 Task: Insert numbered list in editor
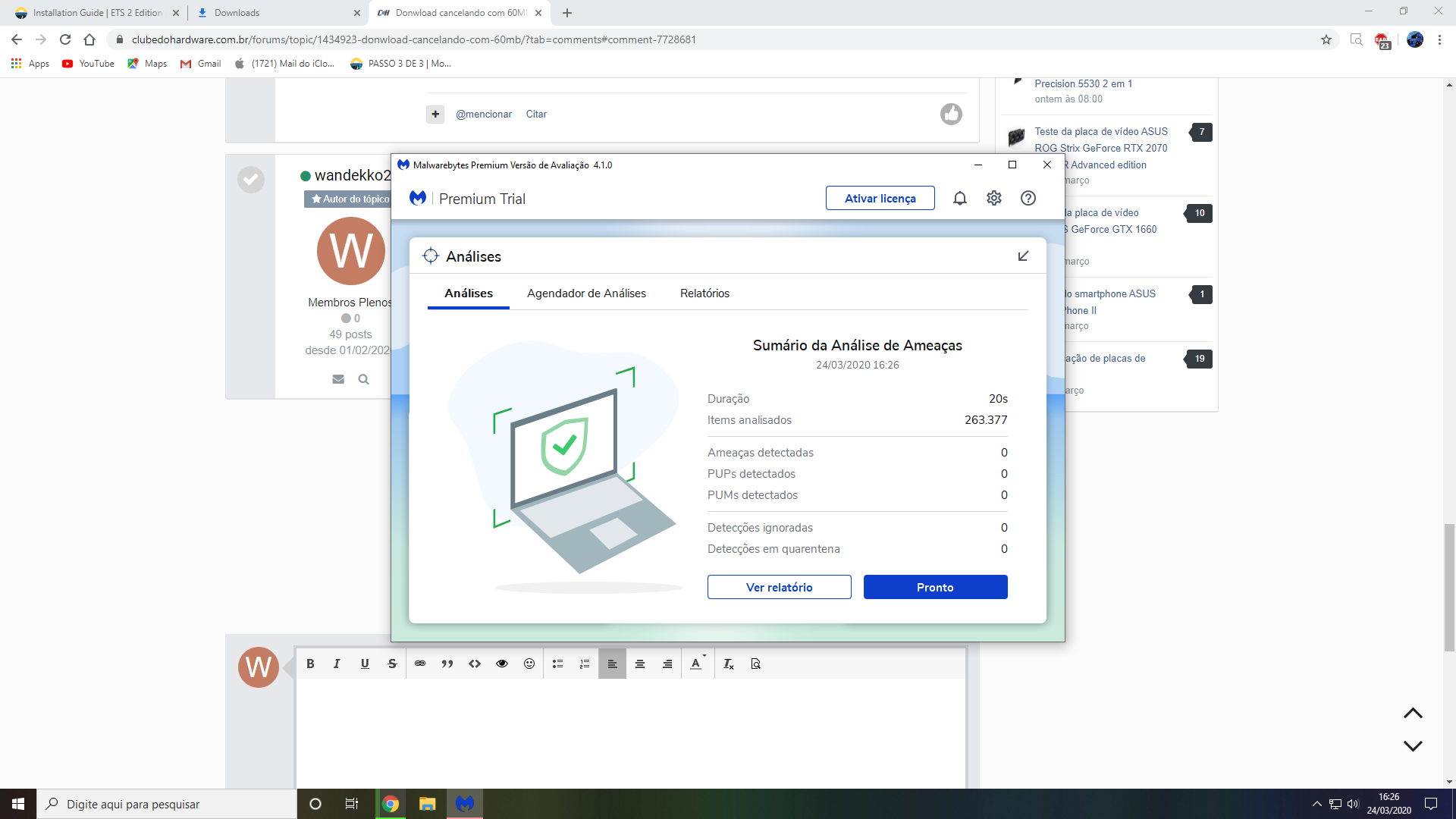tap(585, 664)
